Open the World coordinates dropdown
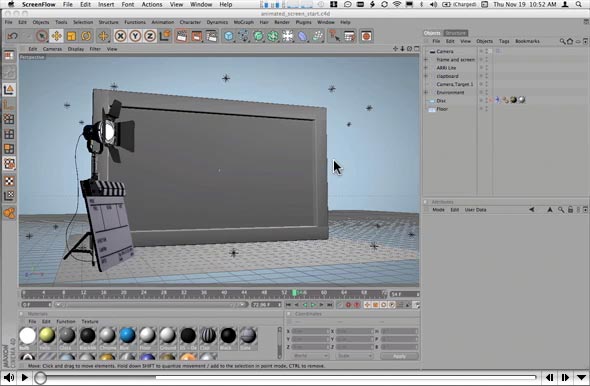The image size is (590, 386). pyautogui.click(x=310, y=356)
